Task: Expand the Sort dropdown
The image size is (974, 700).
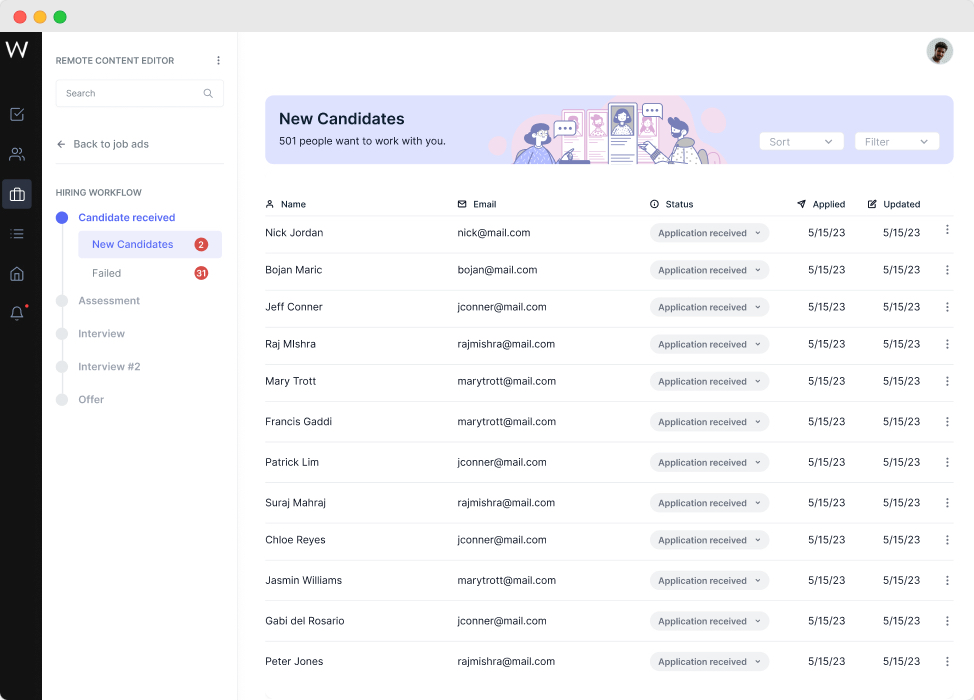Action: point(801,142)
